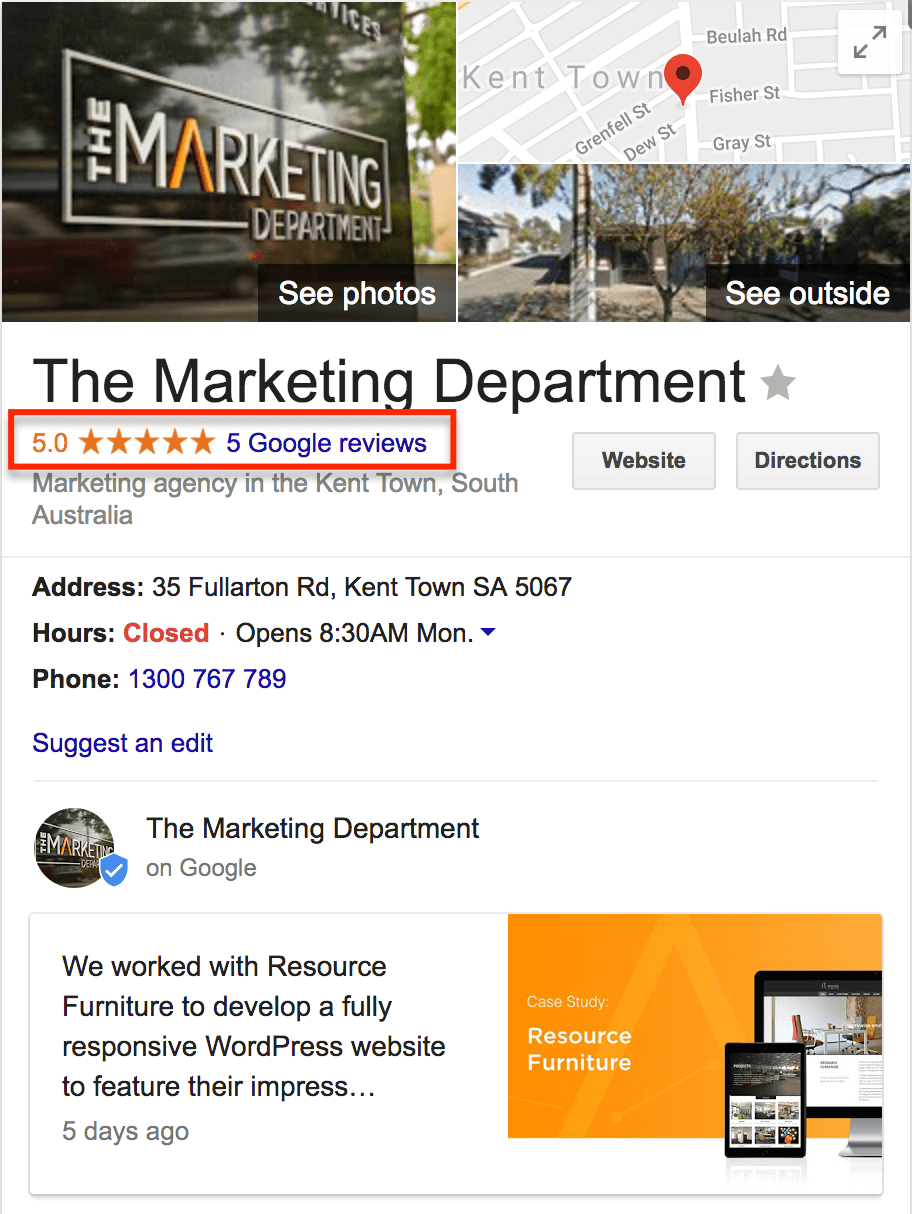Open the Kent Town map thumbnail
Image resolution: width=912 pixels, height=1214 pixels.
point(684,81)
